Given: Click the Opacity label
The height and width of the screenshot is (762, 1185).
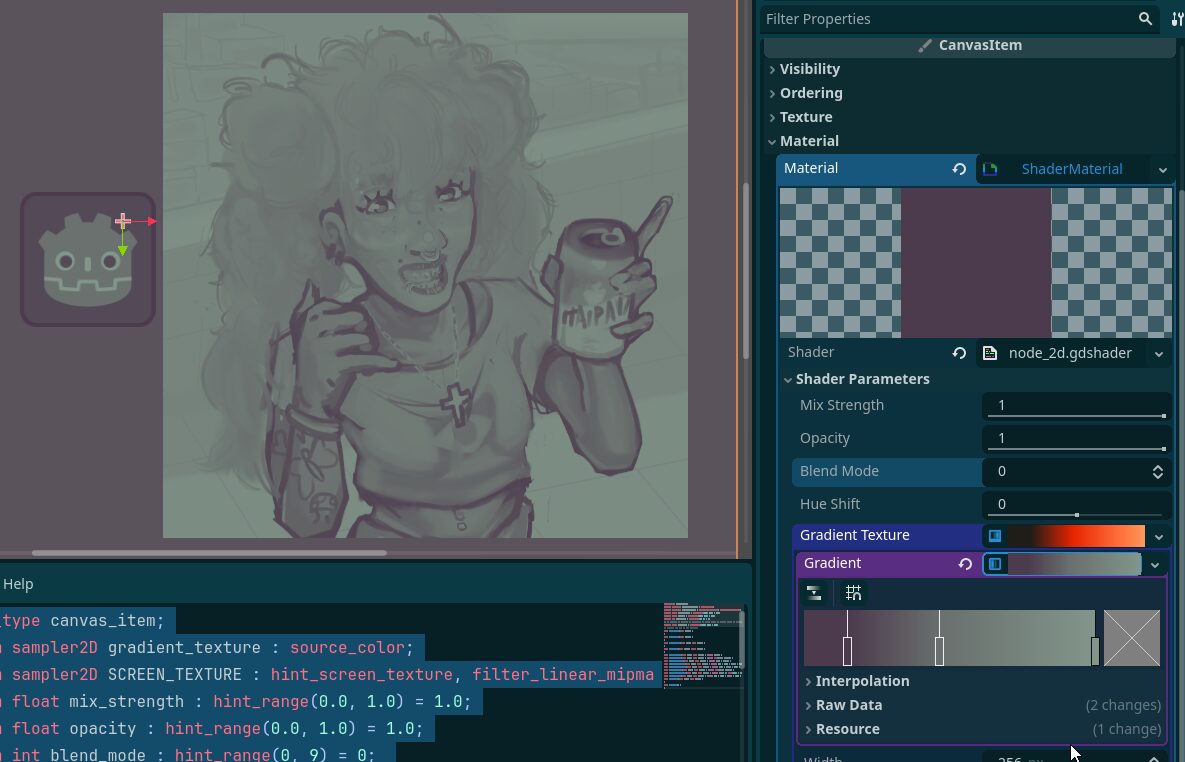Looking at the screenshot, I should pos(825,438).
